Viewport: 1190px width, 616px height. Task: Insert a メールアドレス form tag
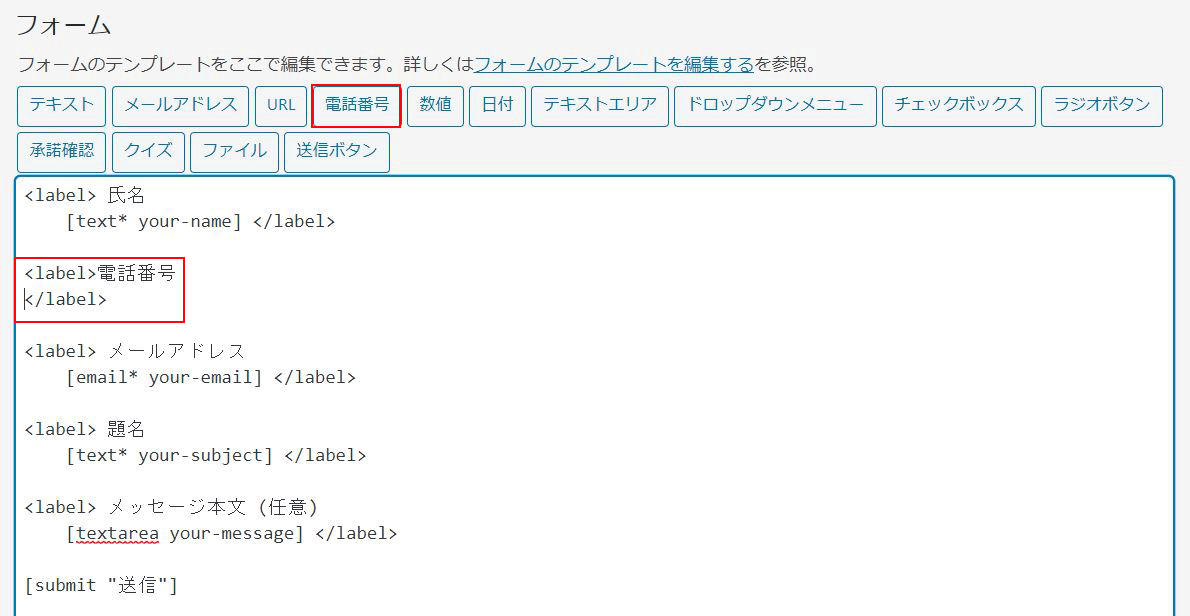click(181, 106)
